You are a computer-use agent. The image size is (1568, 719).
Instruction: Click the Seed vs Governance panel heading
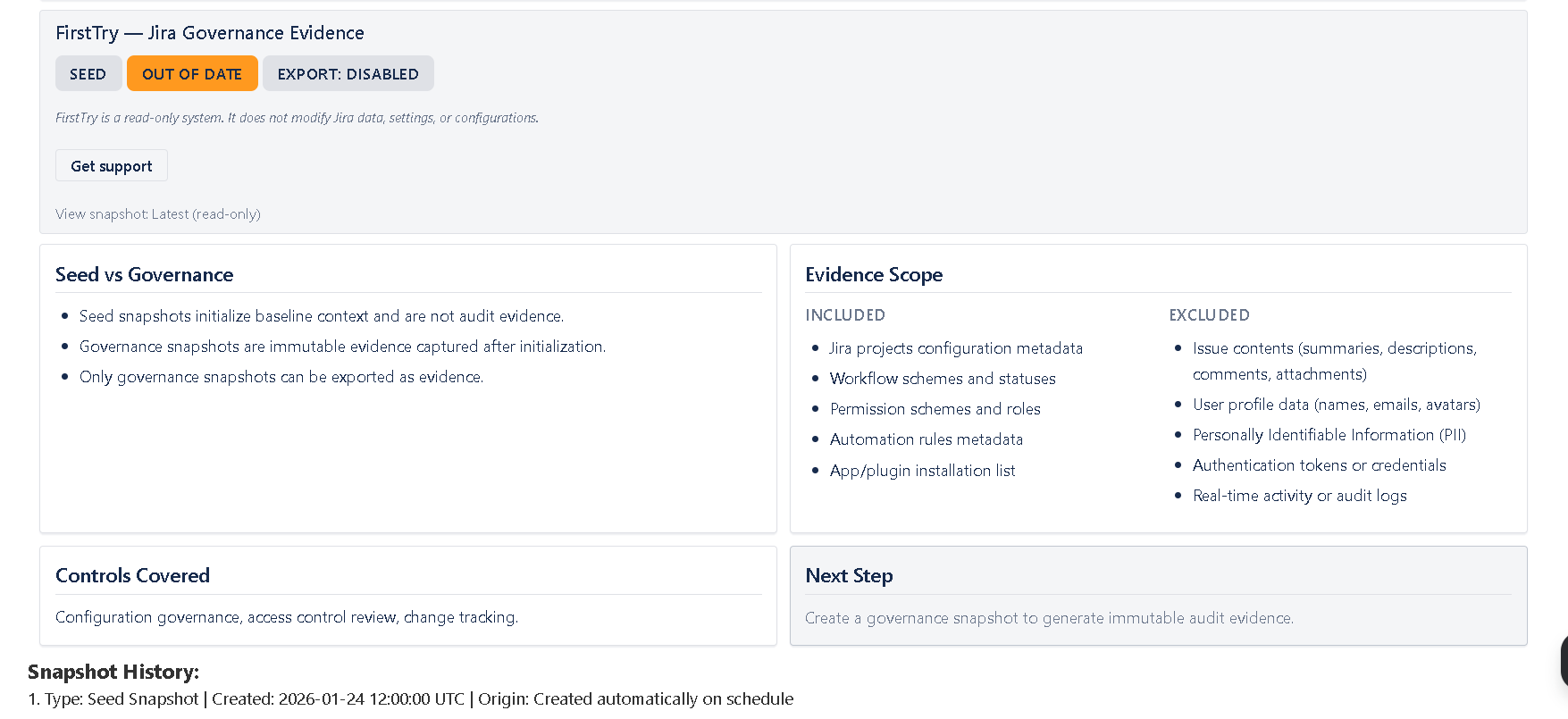(145, 274)
